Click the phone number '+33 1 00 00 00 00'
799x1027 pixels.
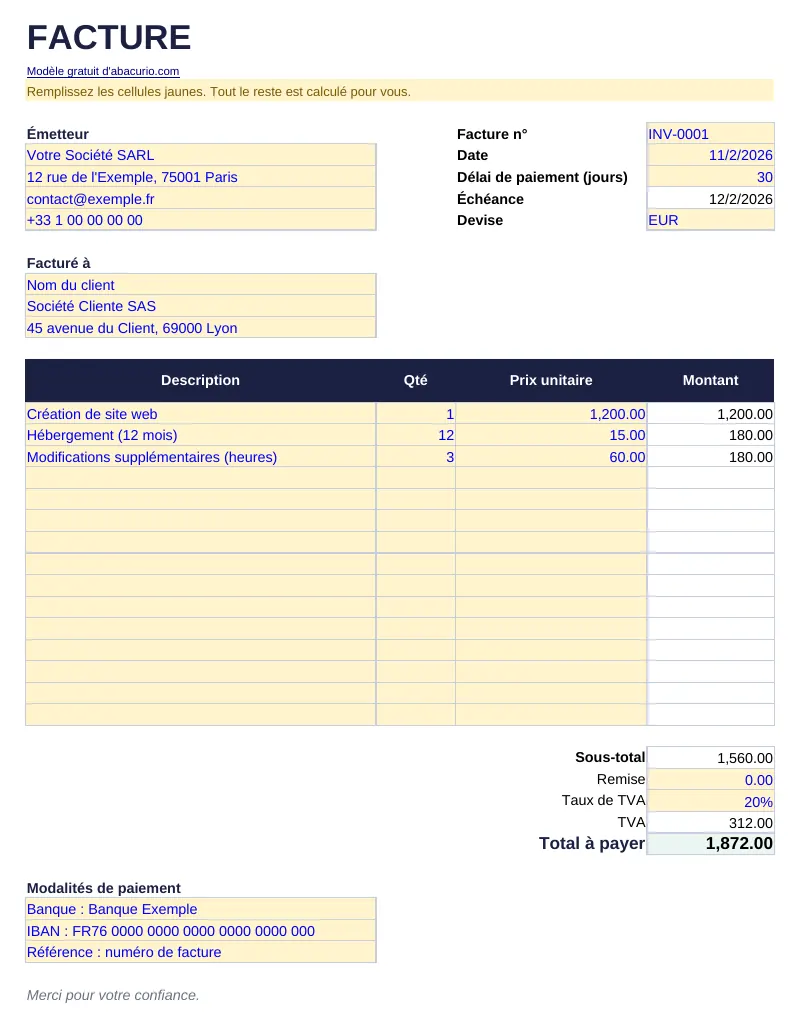[200, 220]
